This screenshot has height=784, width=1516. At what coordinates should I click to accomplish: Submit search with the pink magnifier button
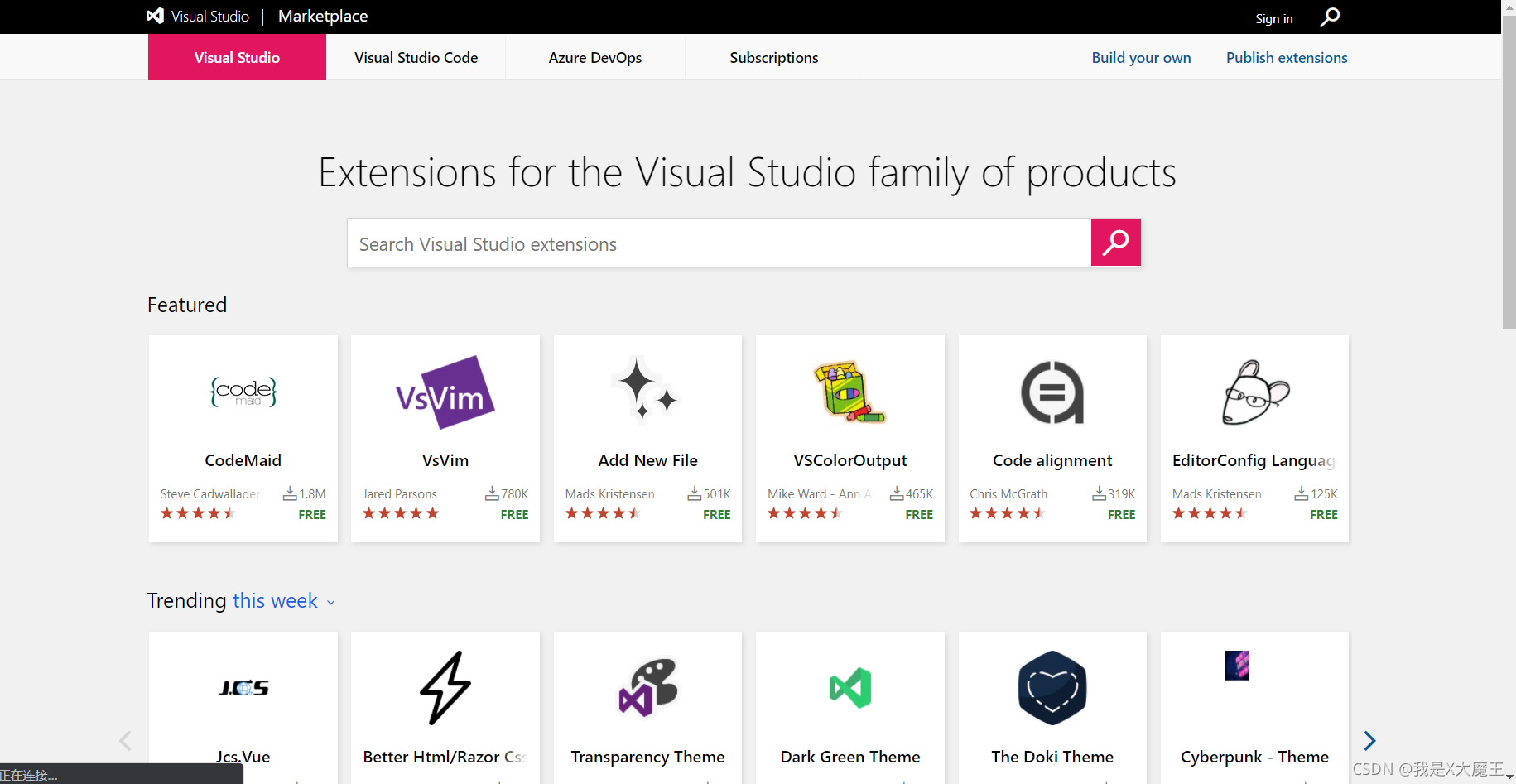(1115, 242)
